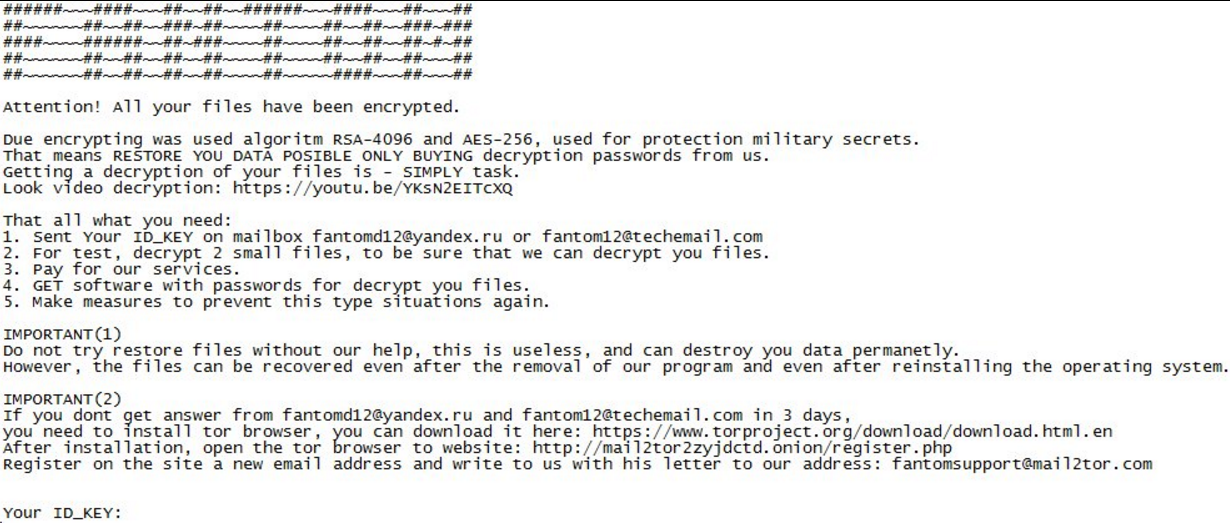Click step 4 'GET software with passwords' line

coord(266,285)
